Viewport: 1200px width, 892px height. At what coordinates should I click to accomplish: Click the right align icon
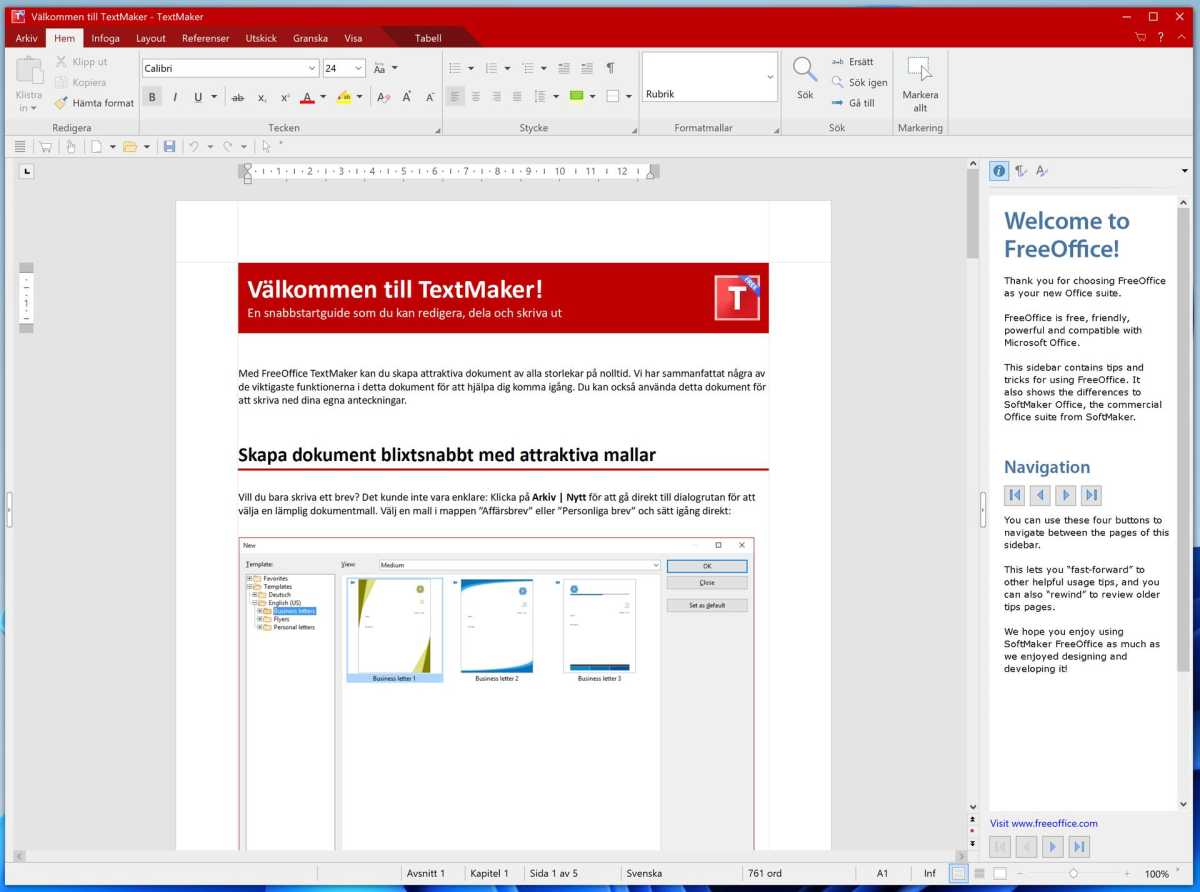[x=497, y=97]
